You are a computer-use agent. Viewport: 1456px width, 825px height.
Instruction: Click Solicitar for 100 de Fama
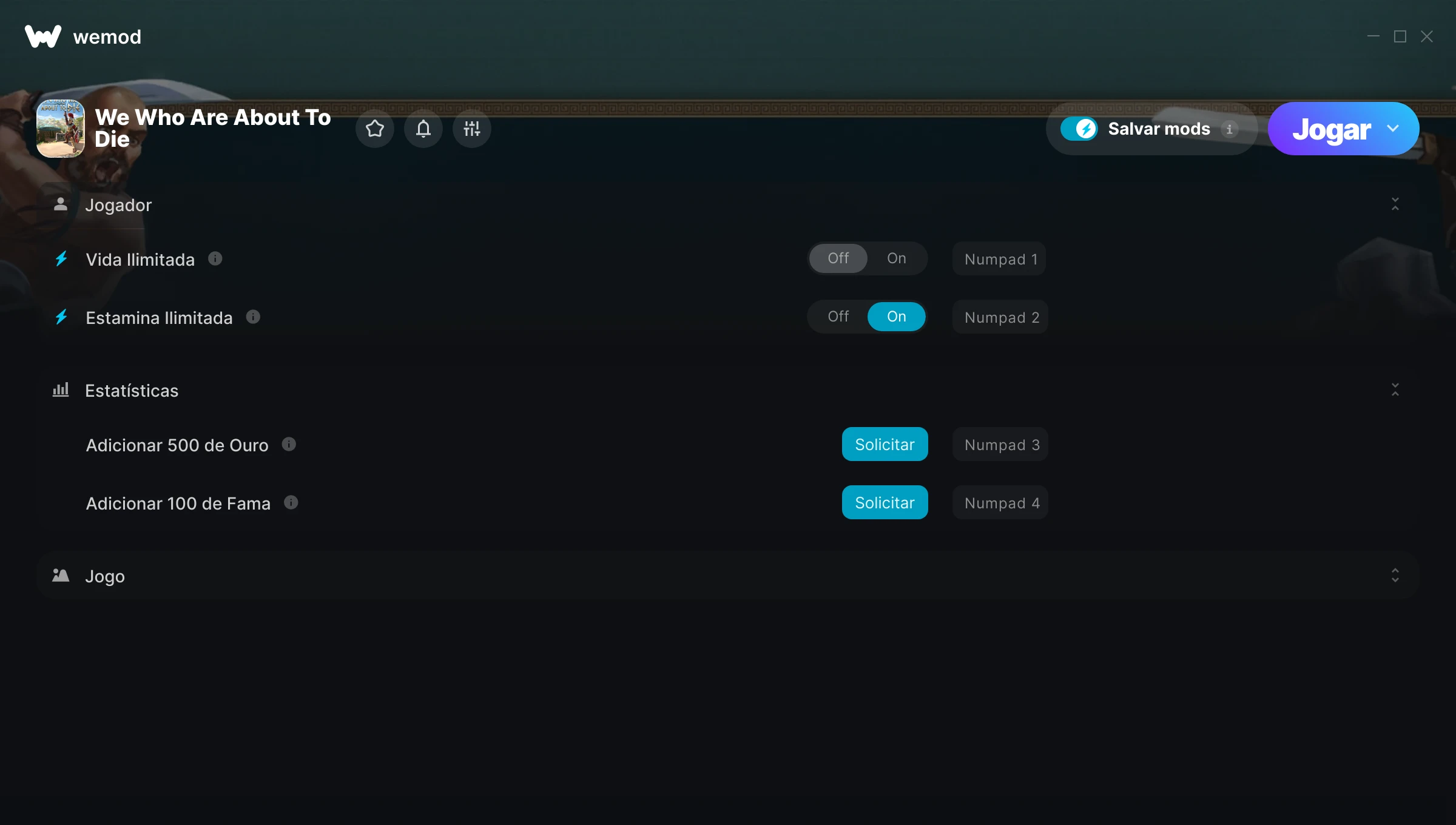885,502
